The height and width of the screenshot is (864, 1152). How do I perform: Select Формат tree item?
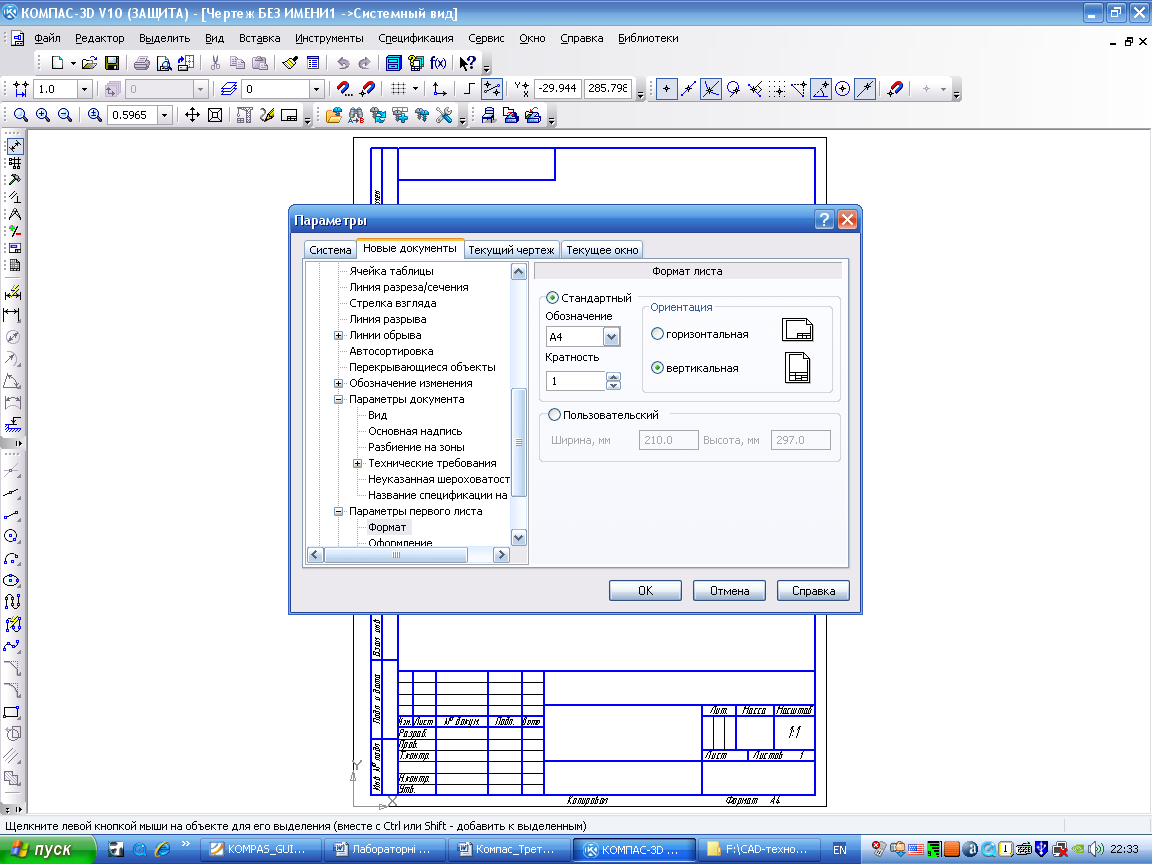pyautogui.click(x=387, y=527)
